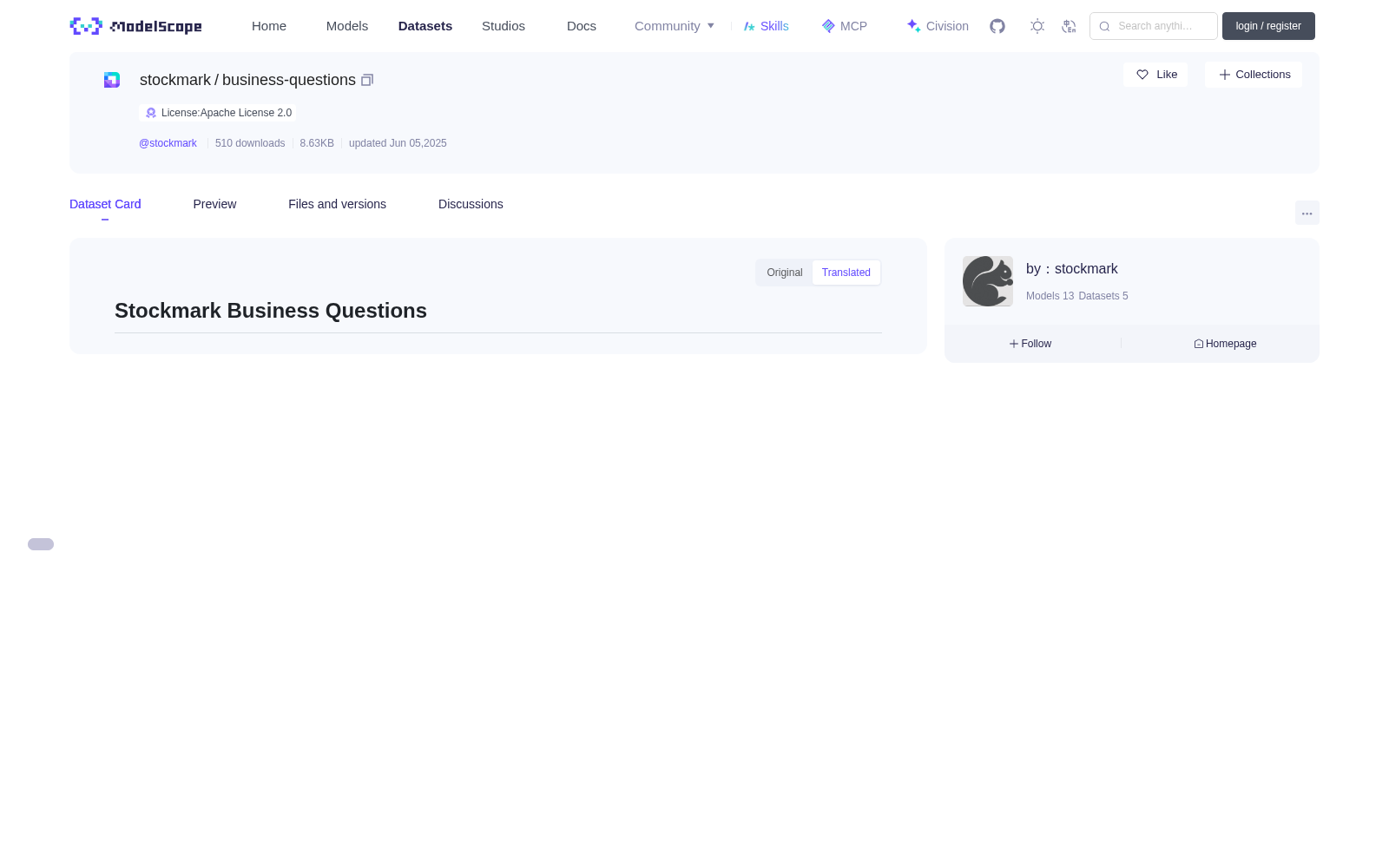Toggle the light/dark theme sun icon
This screenshot has width=1389, height=868.
[1037, 26]
